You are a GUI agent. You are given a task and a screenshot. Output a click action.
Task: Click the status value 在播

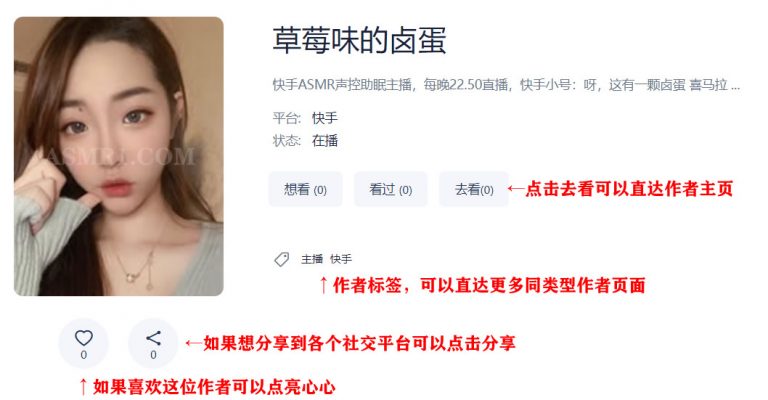(325, 141)
